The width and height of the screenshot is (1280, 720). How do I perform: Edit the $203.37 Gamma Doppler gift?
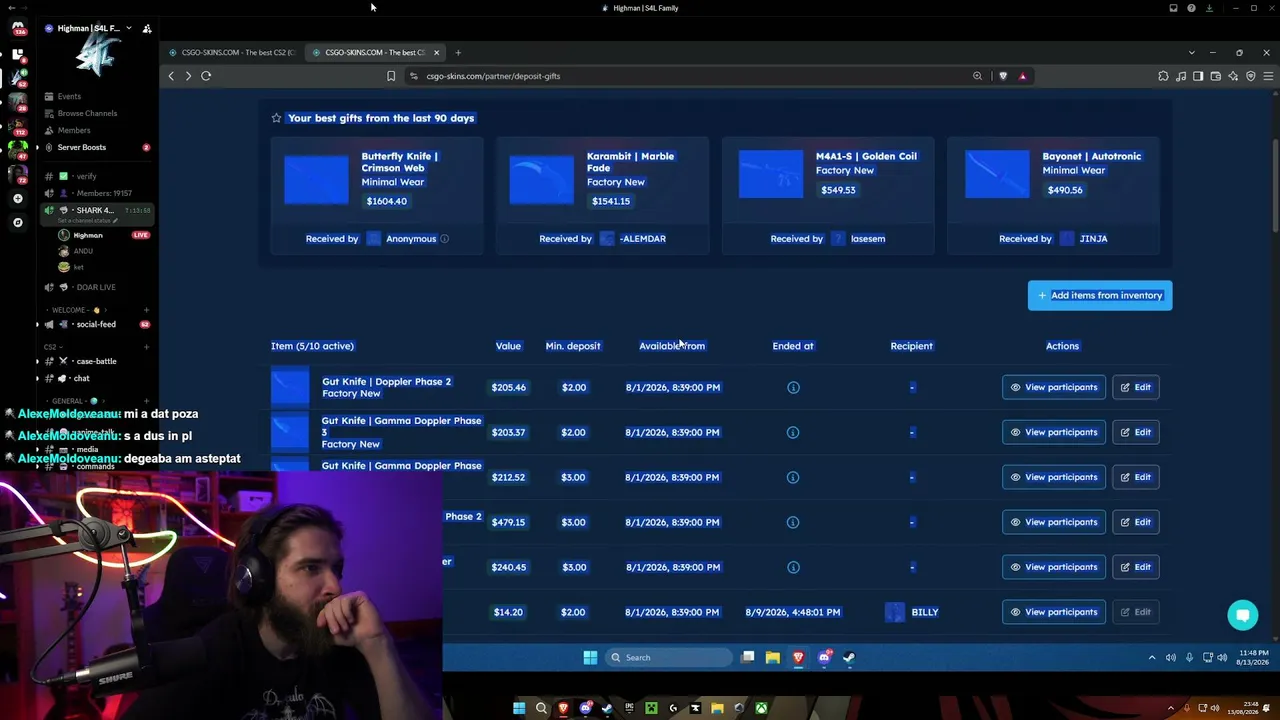[x=1136, y=432]
